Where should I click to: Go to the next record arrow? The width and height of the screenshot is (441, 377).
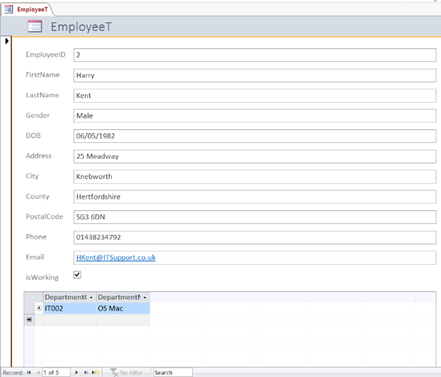pos(76,372)
